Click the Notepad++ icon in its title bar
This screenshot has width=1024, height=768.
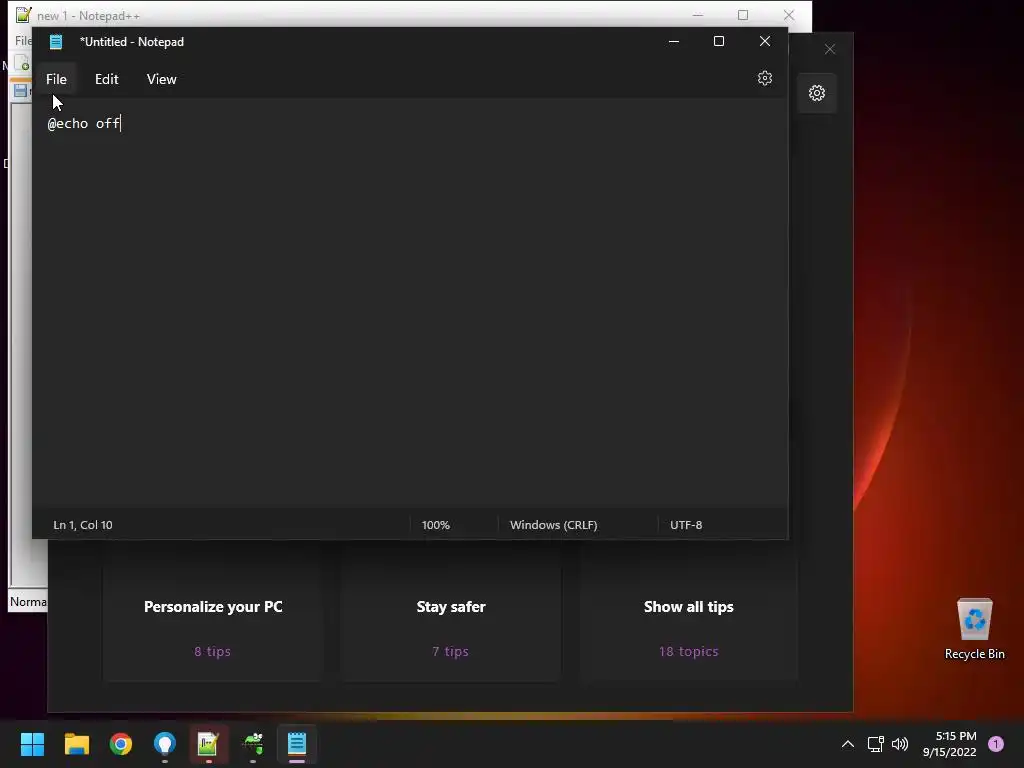(x=24, y=14)
